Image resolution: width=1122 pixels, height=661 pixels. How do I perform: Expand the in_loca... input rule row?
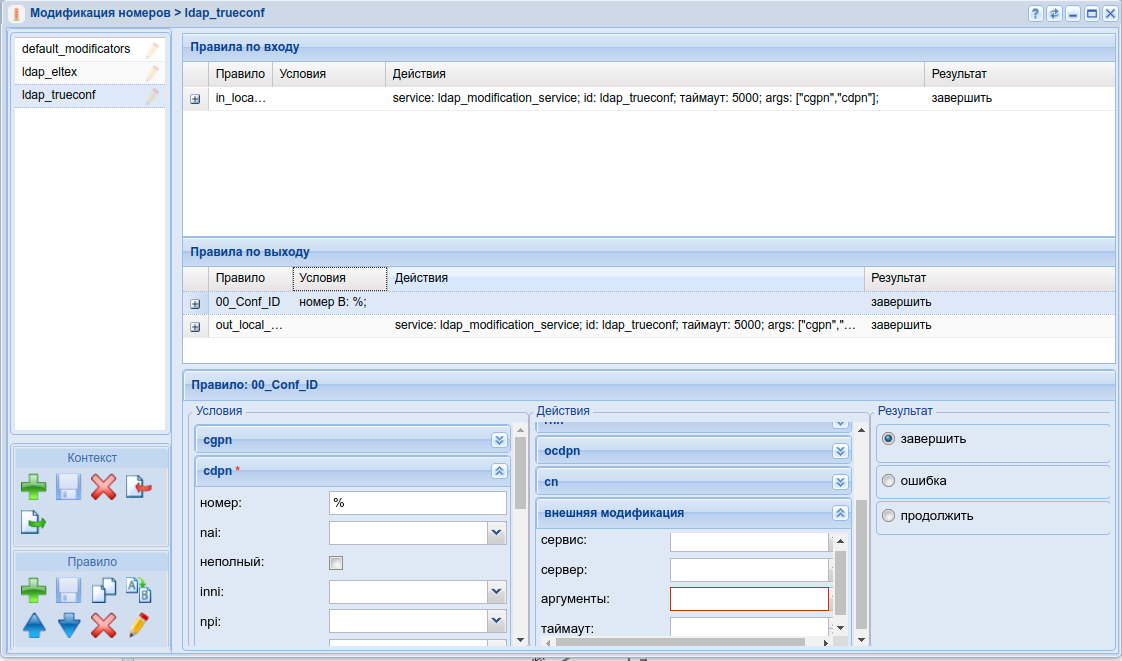[195, 99]
